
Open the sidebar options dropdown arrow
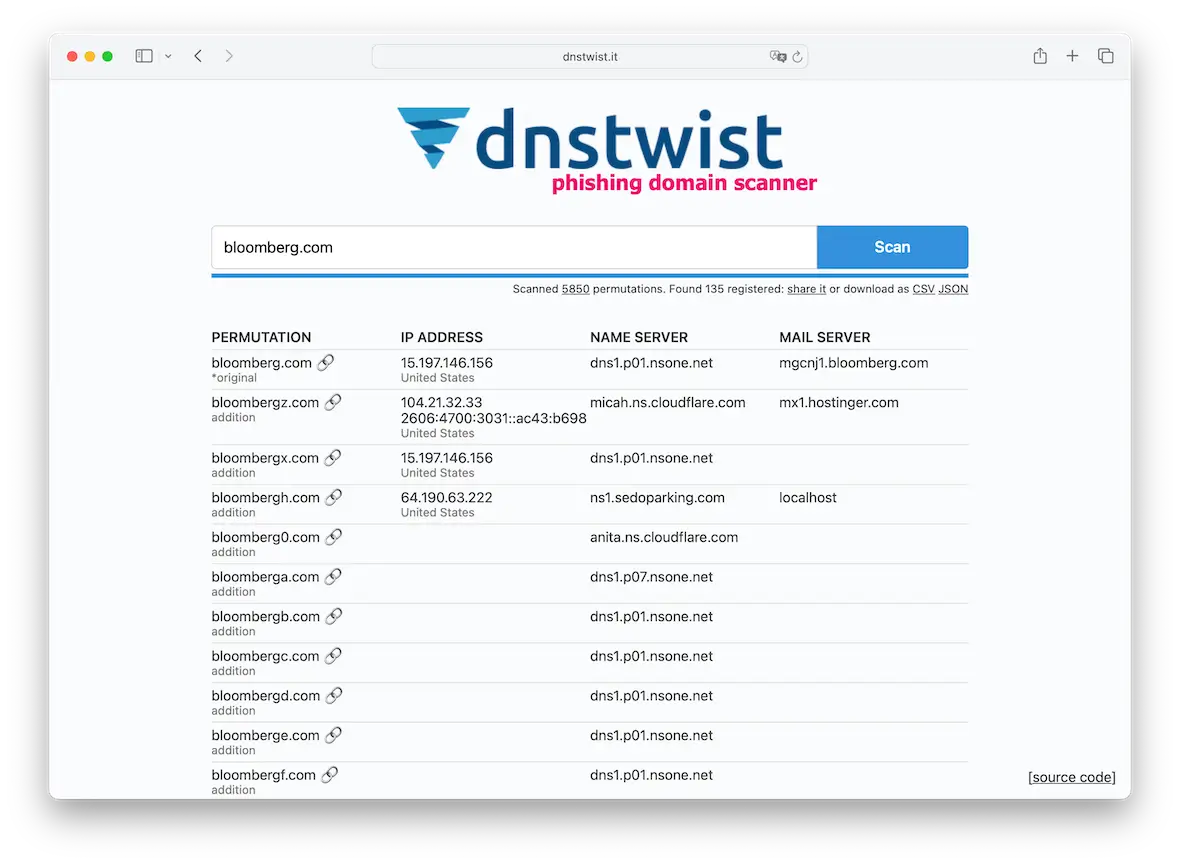(169, 56)
